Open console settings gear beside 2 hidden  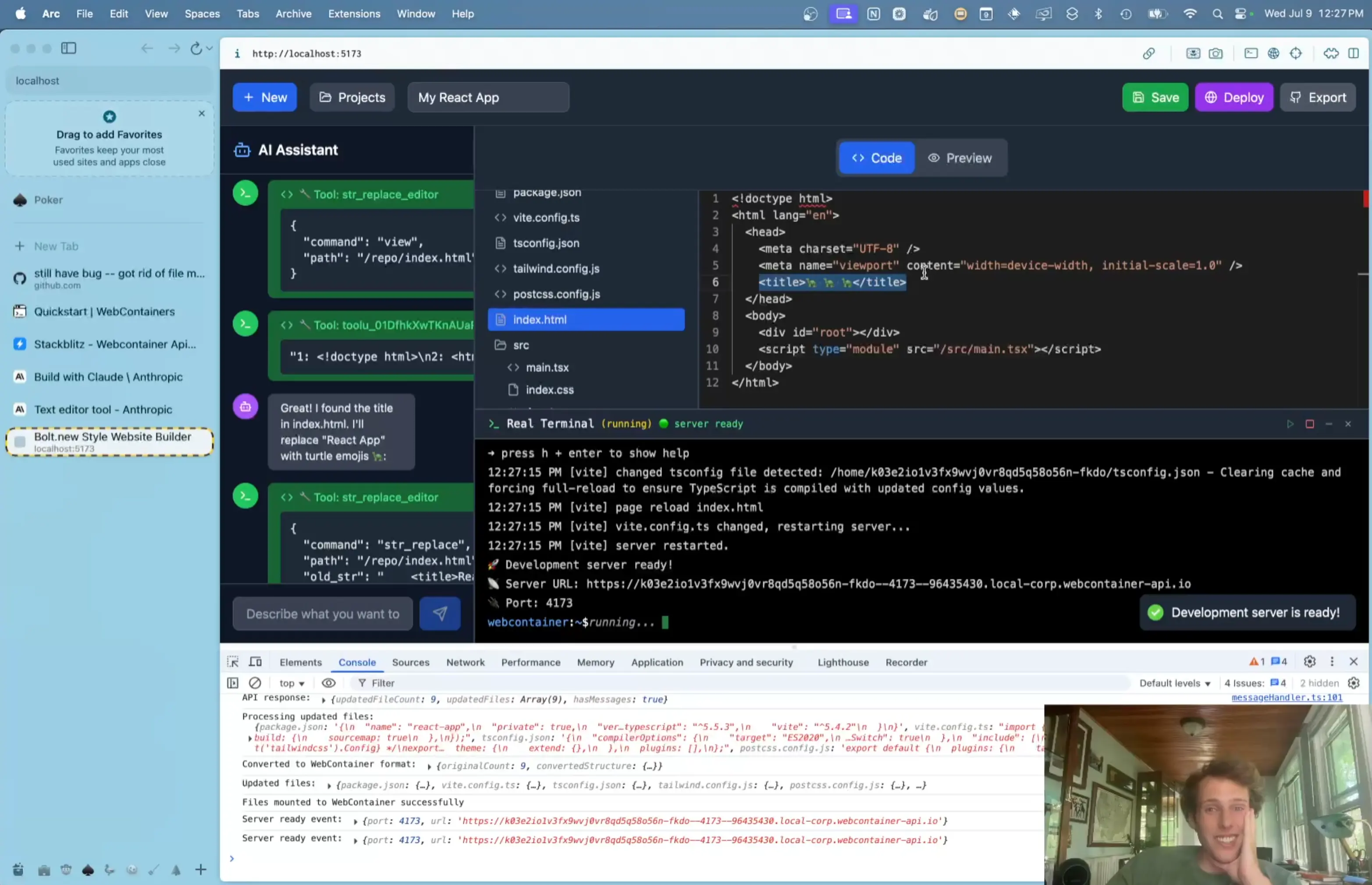point(1354,683)
